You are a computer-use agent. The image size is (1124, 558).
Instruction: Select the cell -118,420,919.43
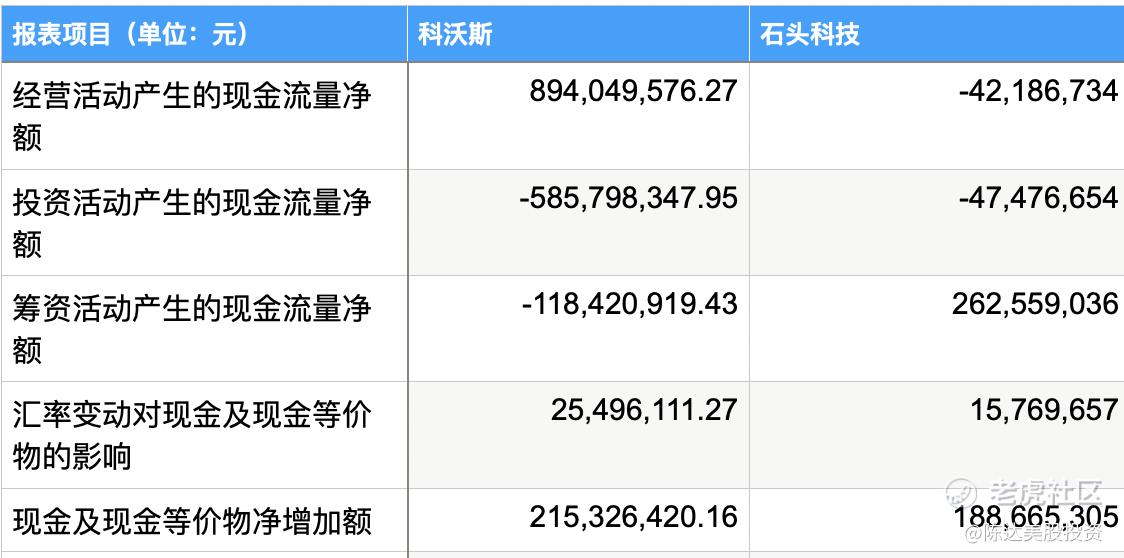[x=629, y=304]
